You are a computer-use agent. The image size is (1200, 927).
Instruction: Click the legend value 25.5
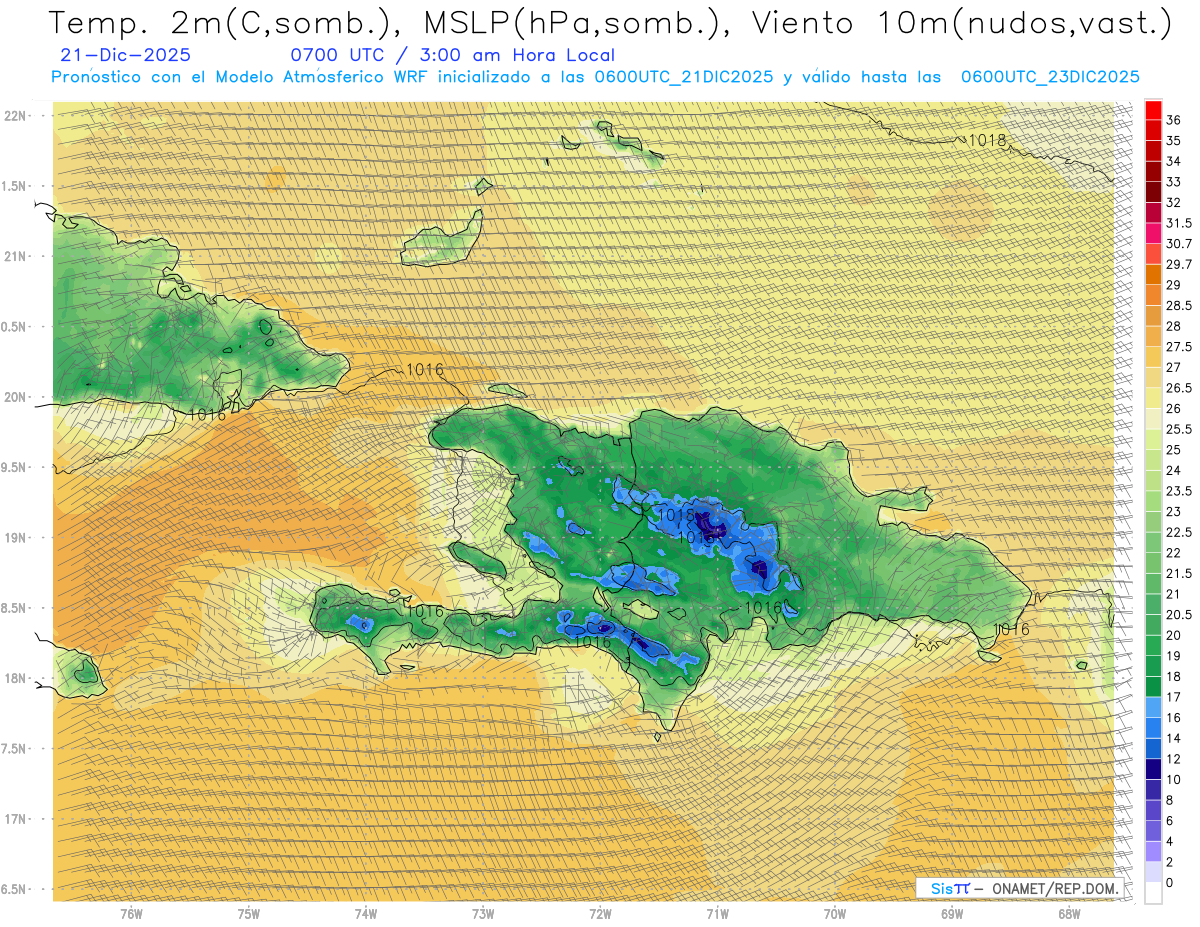(x=1178, y=429)
